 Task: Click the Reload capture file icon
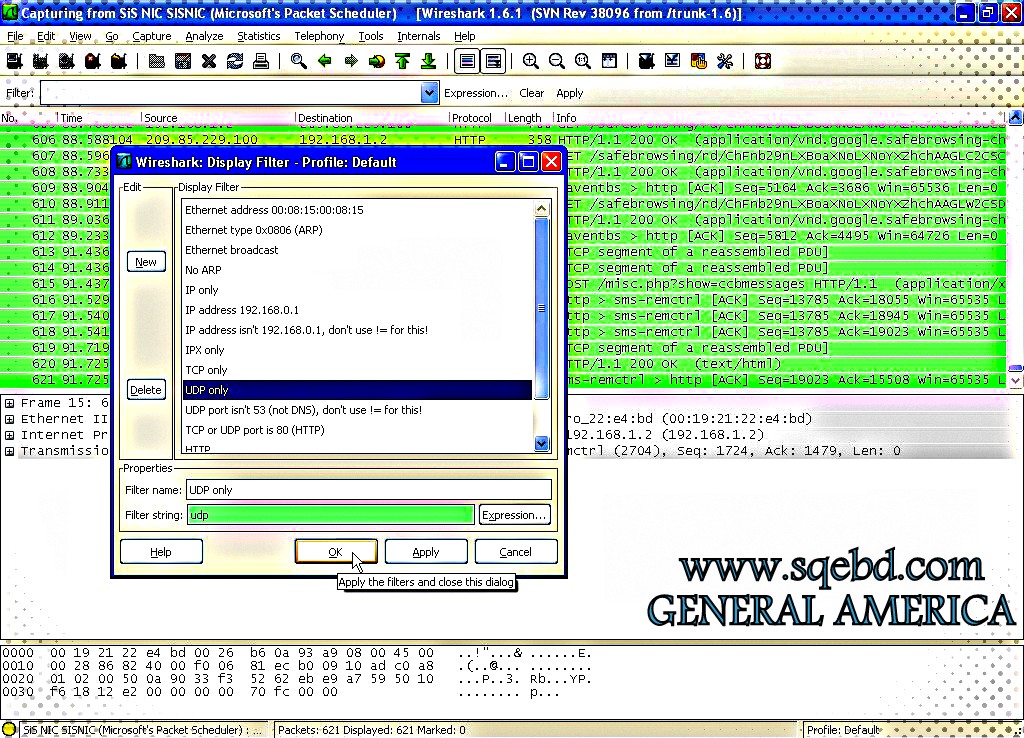pos(235,62)
